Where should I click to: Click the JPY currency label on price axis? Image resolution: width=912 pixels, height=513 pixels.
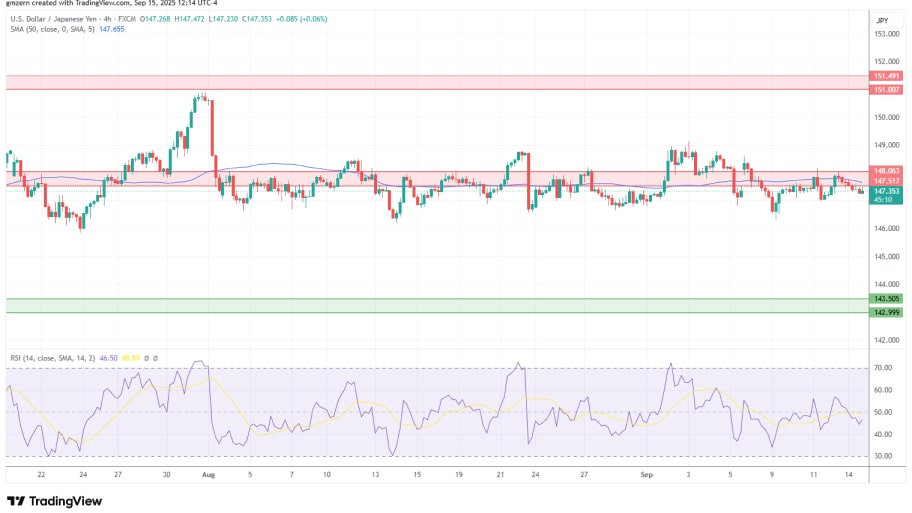[882, 20]
